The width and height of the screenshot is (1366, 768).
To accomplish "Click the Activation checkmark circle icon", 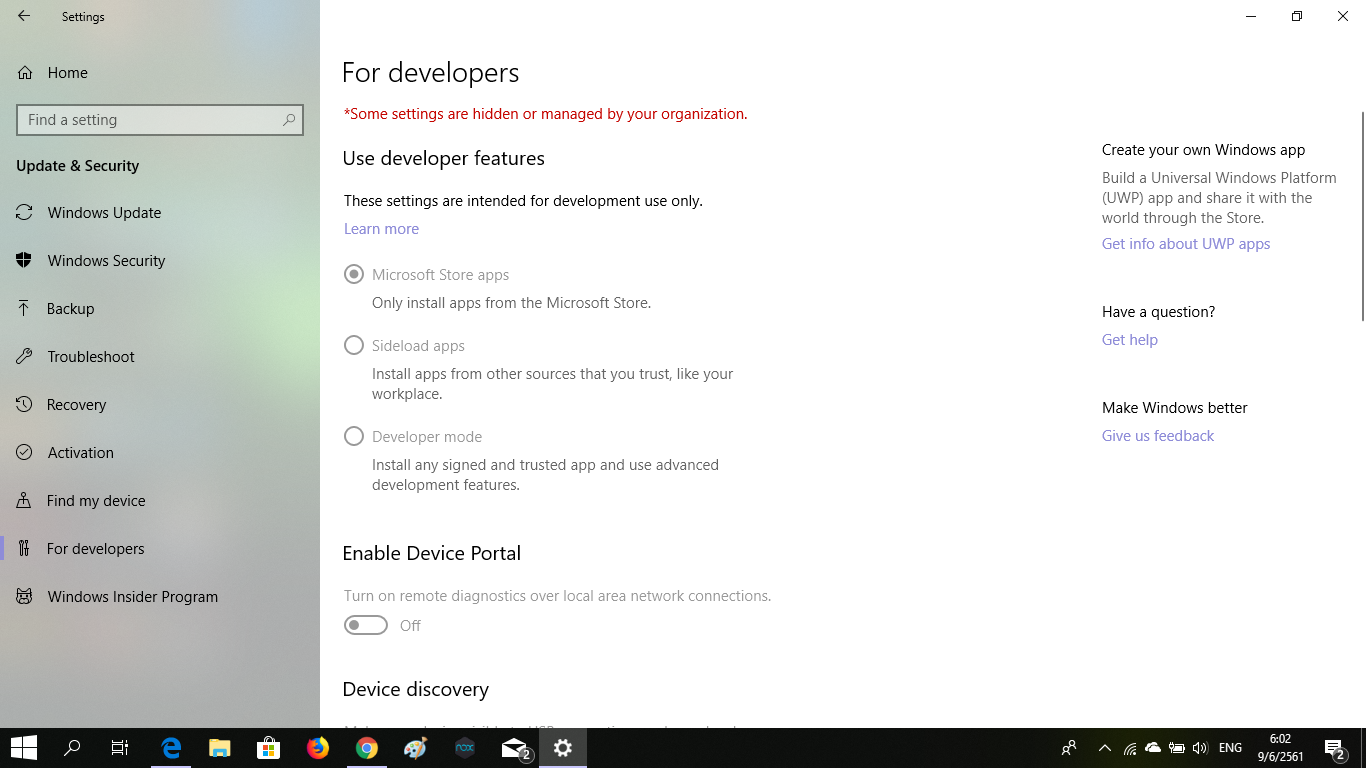I will (x=25, y=453).
